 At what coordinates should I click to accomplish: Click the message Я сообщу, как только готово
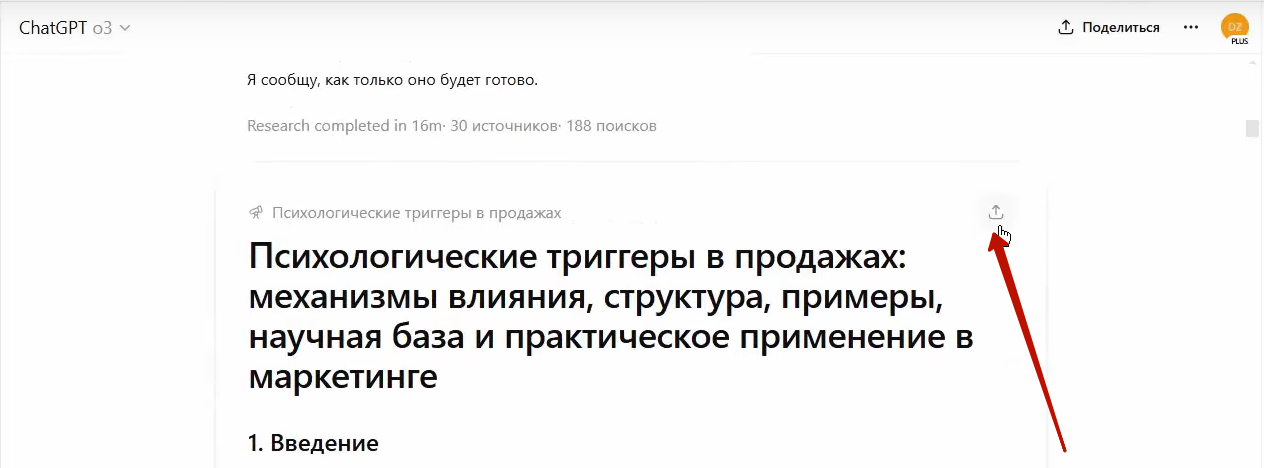(x=392, y=80)
